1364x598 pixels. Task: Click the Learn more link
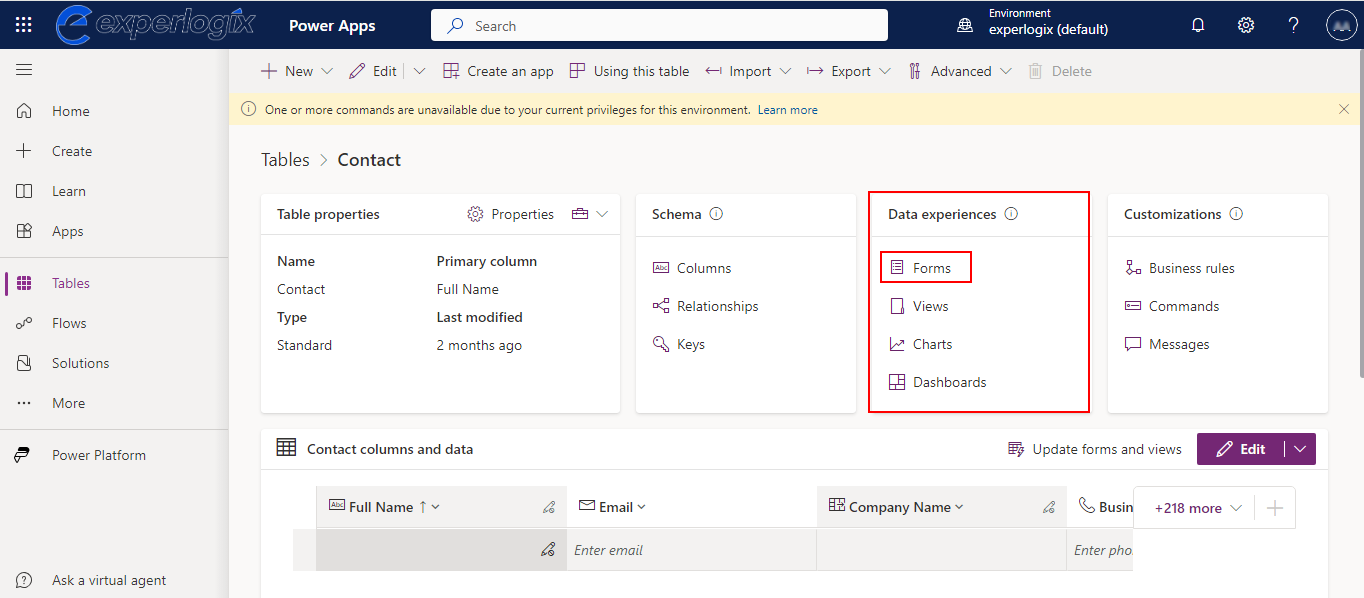click(788, 110)
